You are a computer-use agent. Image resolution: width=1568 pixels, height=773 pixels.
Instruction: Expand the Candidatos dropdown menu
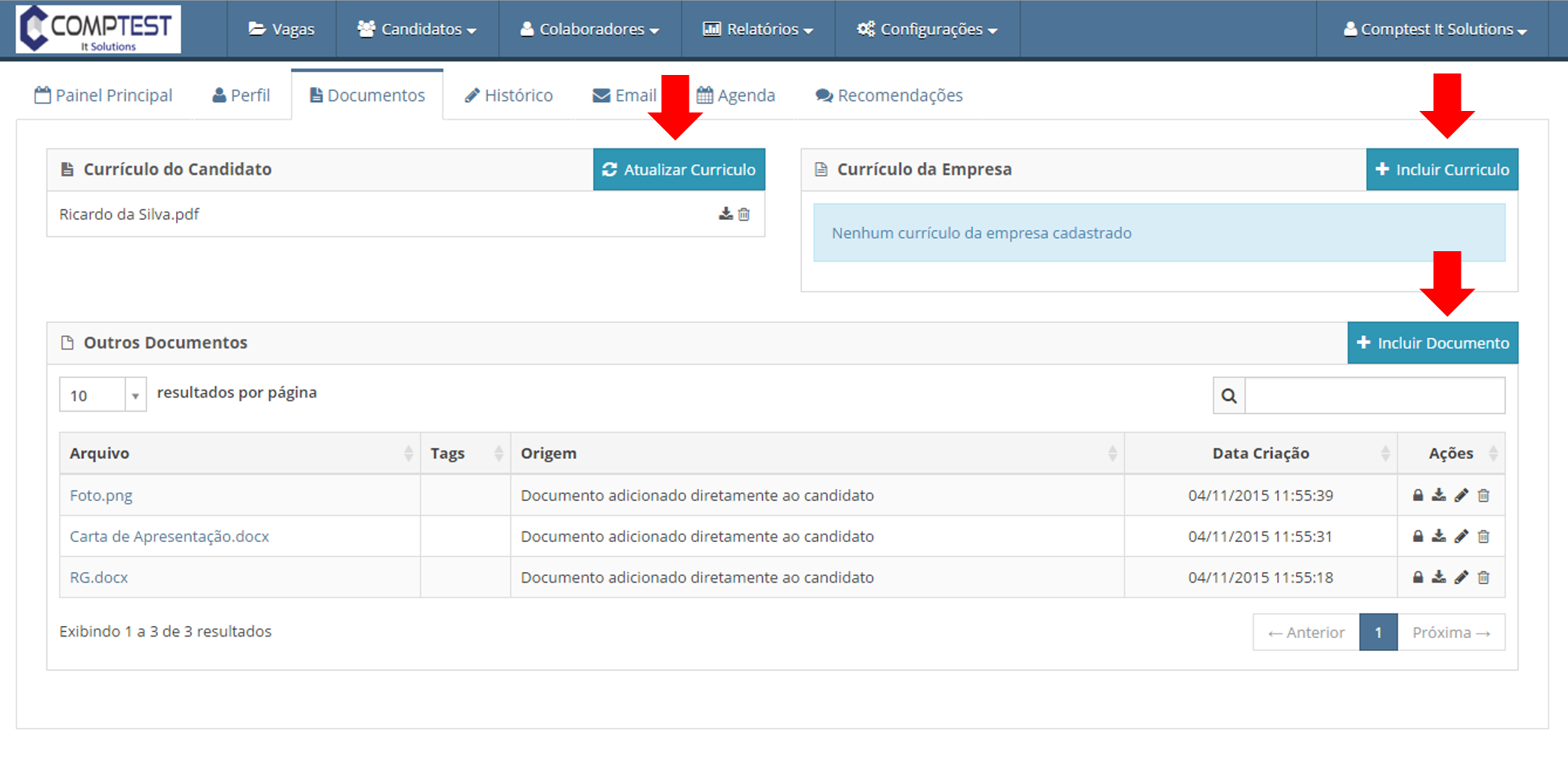(417, 29)
